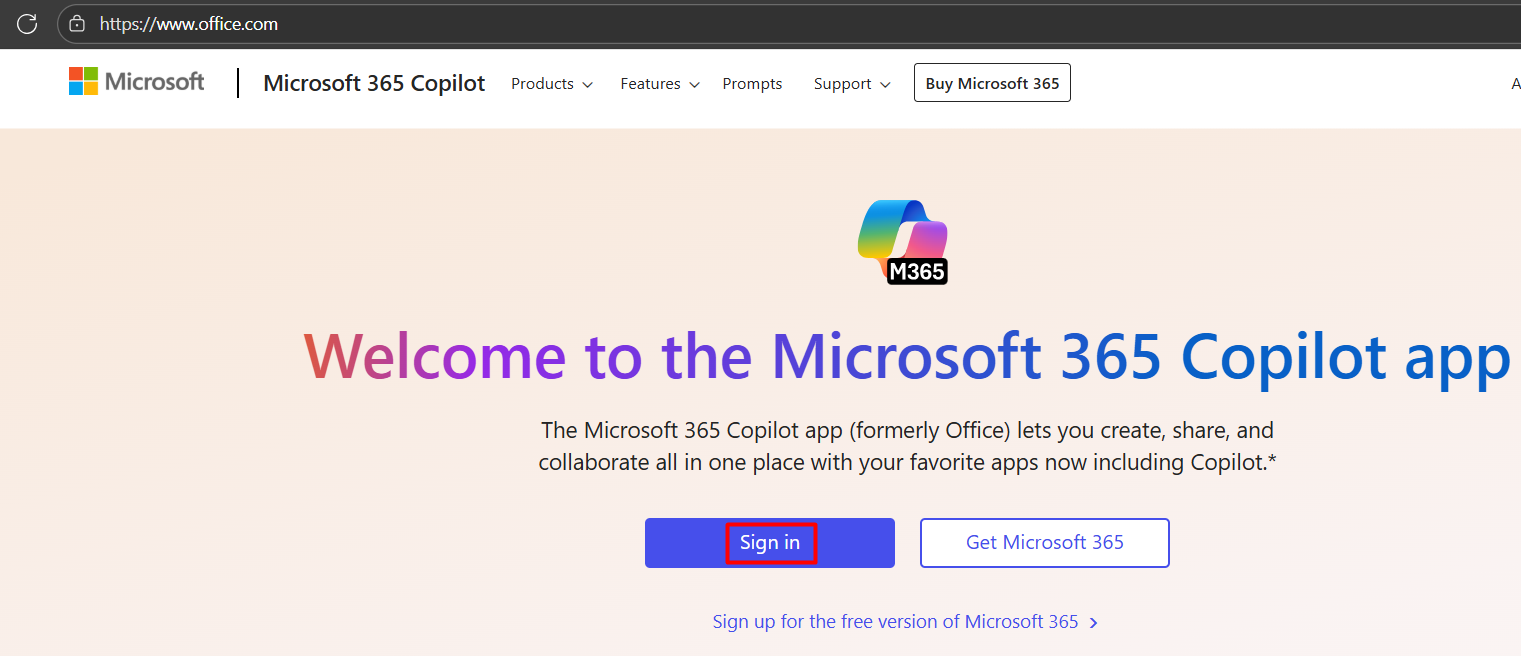Click the description paragraph mentioning formerly Office
Screen dimensions: 1521x656
pos(907,446)
